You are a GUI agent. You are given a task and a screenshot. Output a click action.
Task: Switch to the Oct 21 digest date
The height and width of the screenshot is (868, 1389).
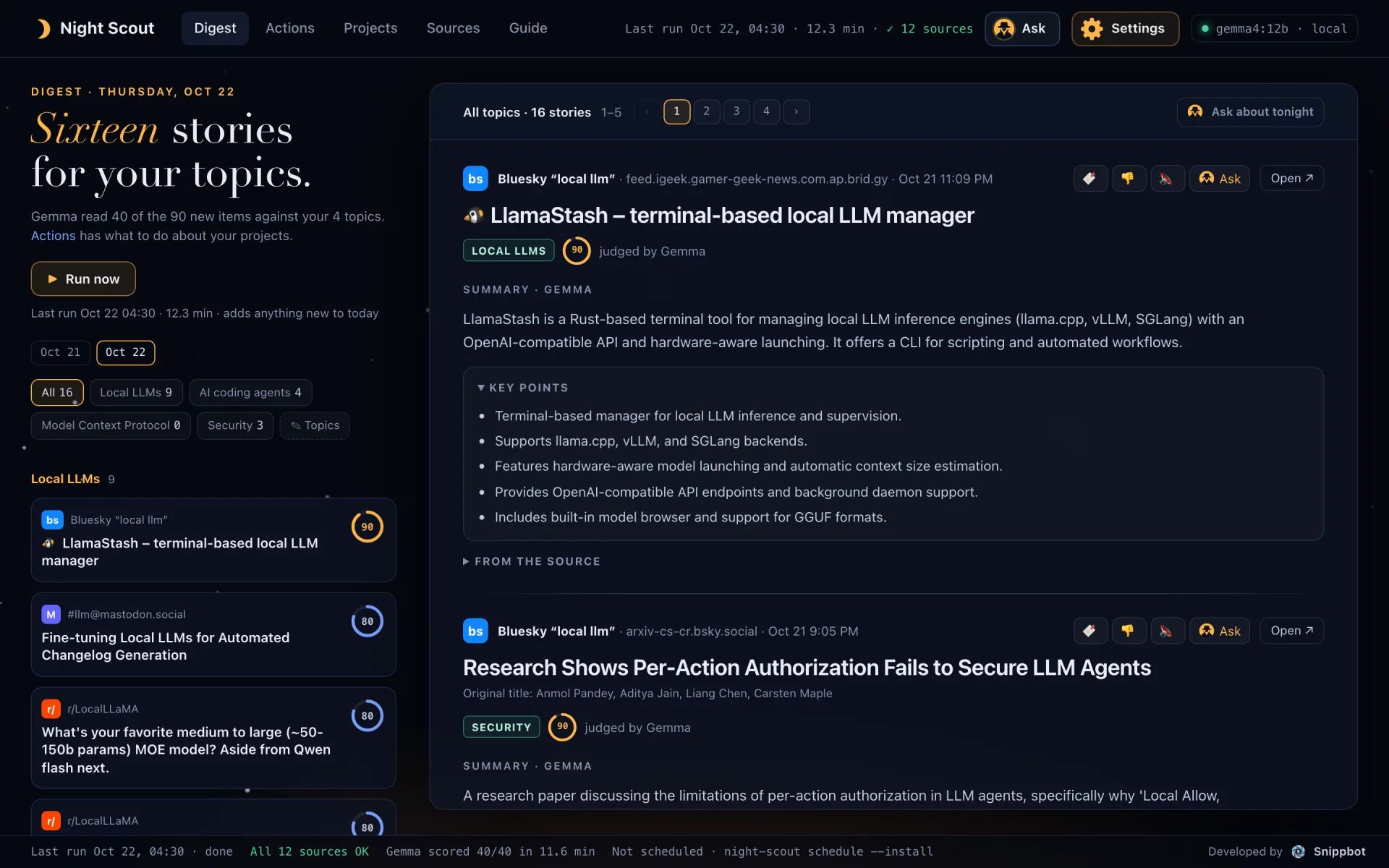click(x=61, y=352)
